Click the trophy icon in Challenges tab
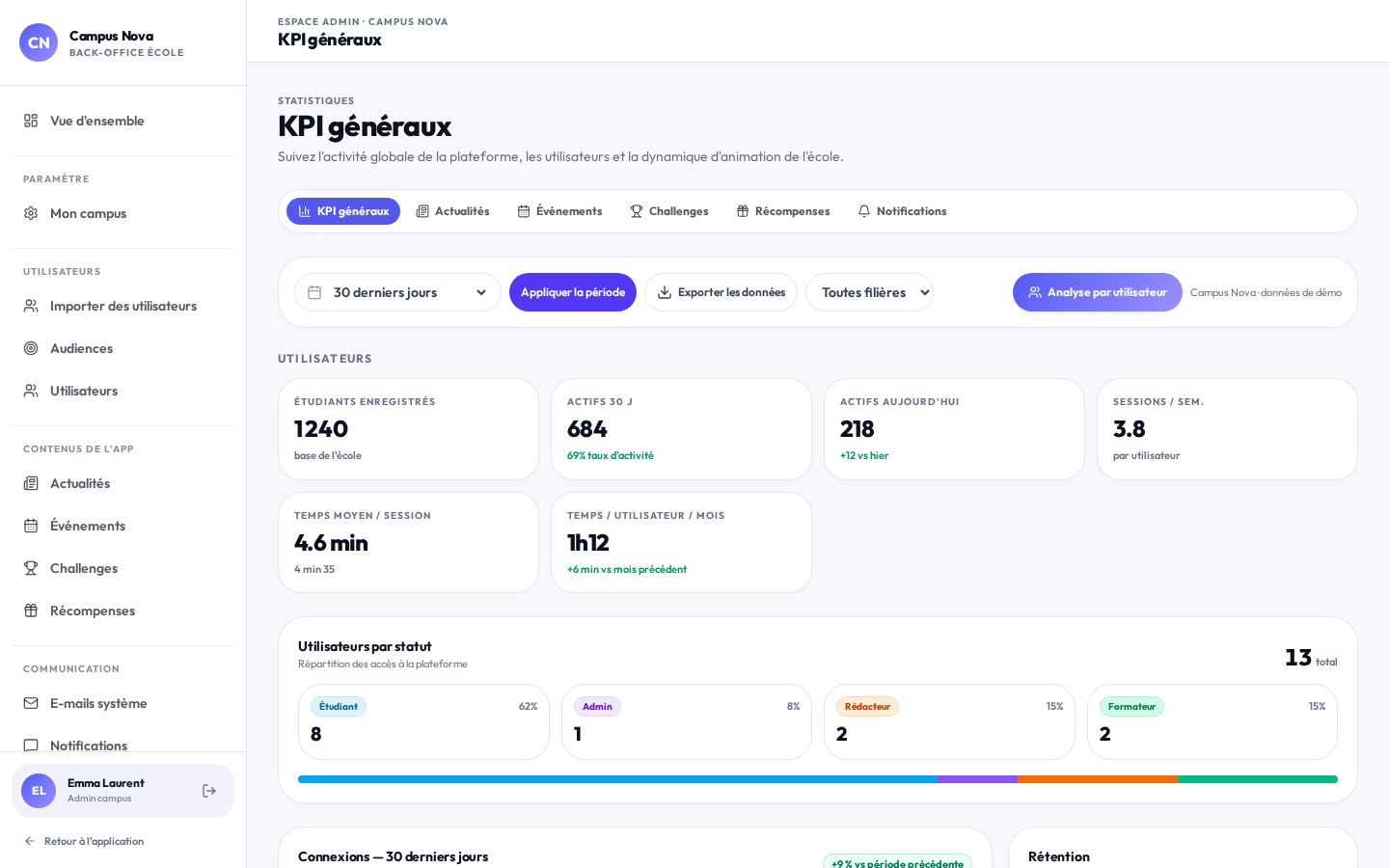The height and width of the screenshot is (868, 1389). tap(637, 211)
